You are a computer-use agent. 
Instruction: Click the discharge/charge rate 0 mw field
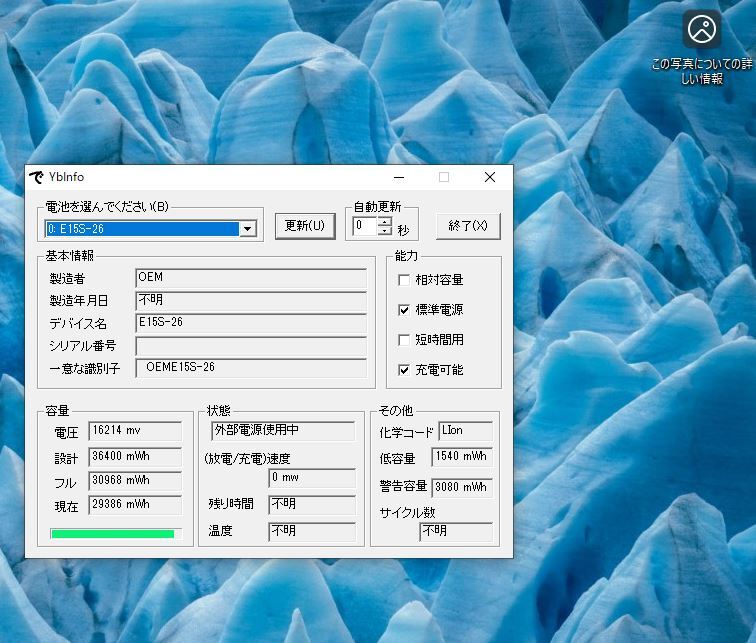[312, 478]
